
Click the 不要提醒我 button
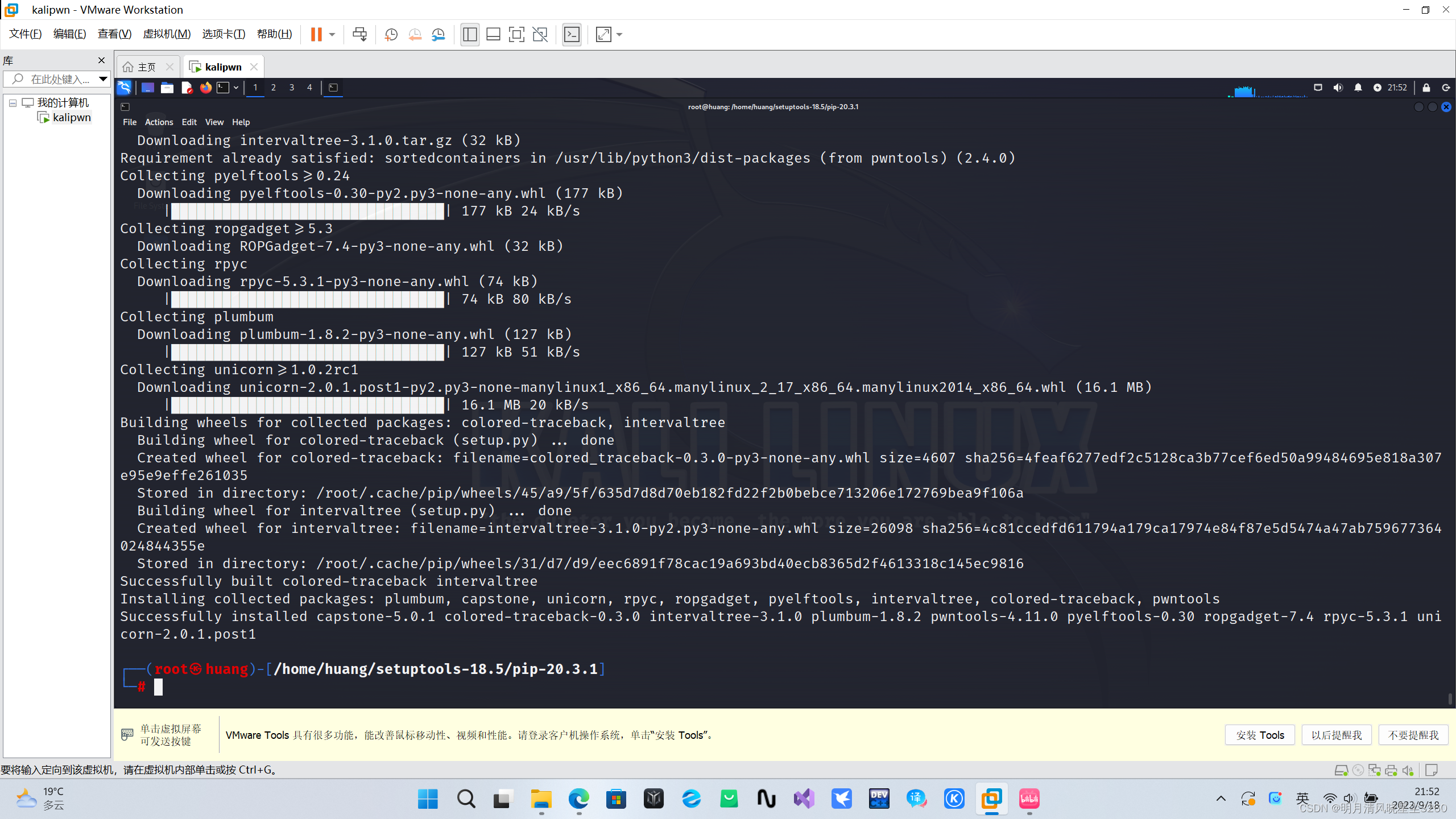(x=1414, y=735)
